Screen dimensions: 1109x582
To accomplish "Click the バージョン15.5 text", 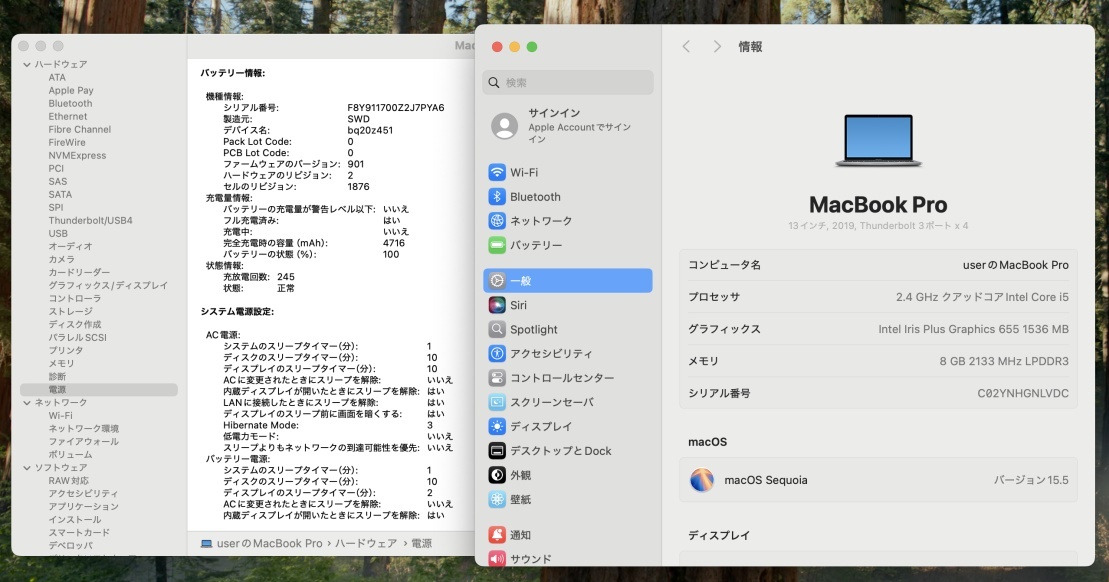I will (x=1031, y=480).
